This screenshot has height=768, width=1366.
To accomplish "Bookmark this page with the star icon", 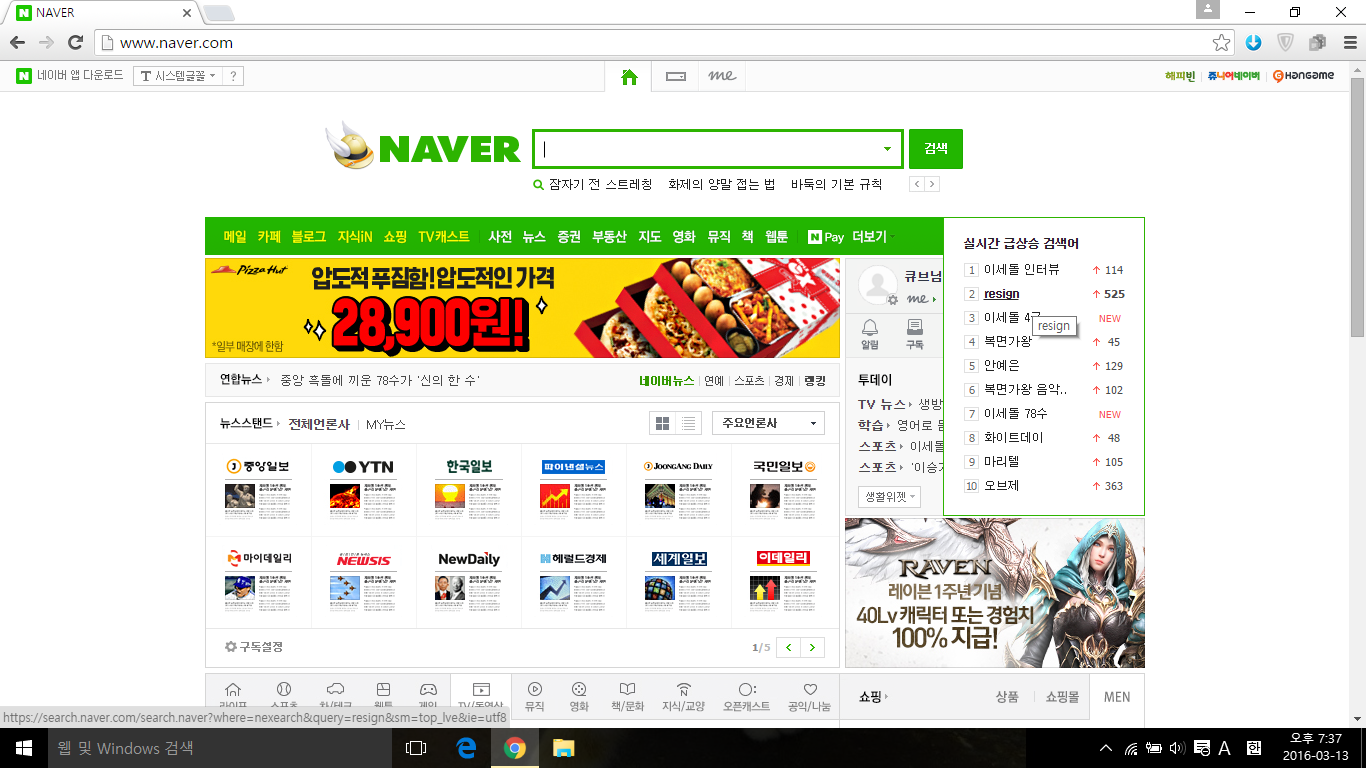I will coord(1221,42).
